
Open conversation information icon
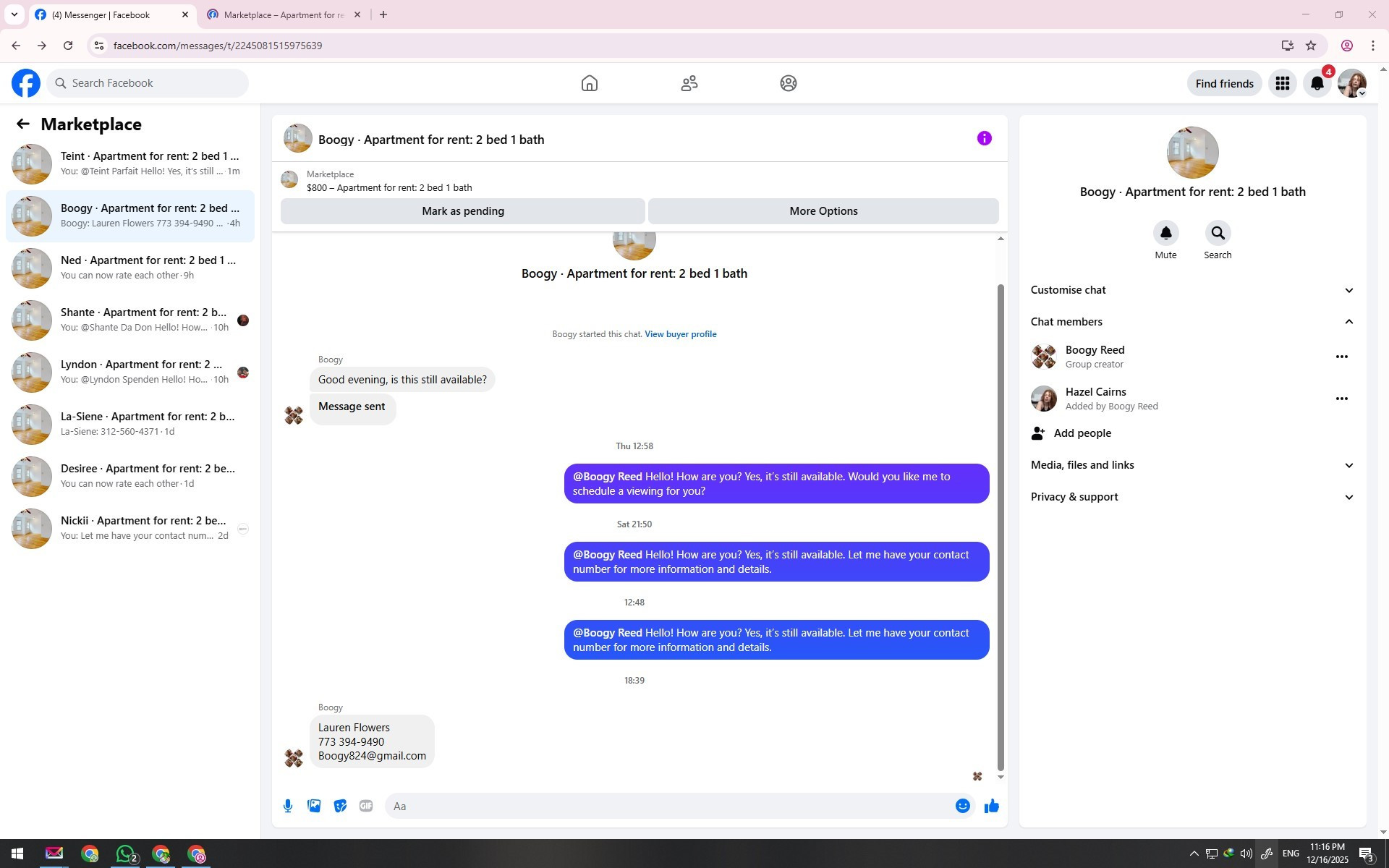[x=985, y=138]
